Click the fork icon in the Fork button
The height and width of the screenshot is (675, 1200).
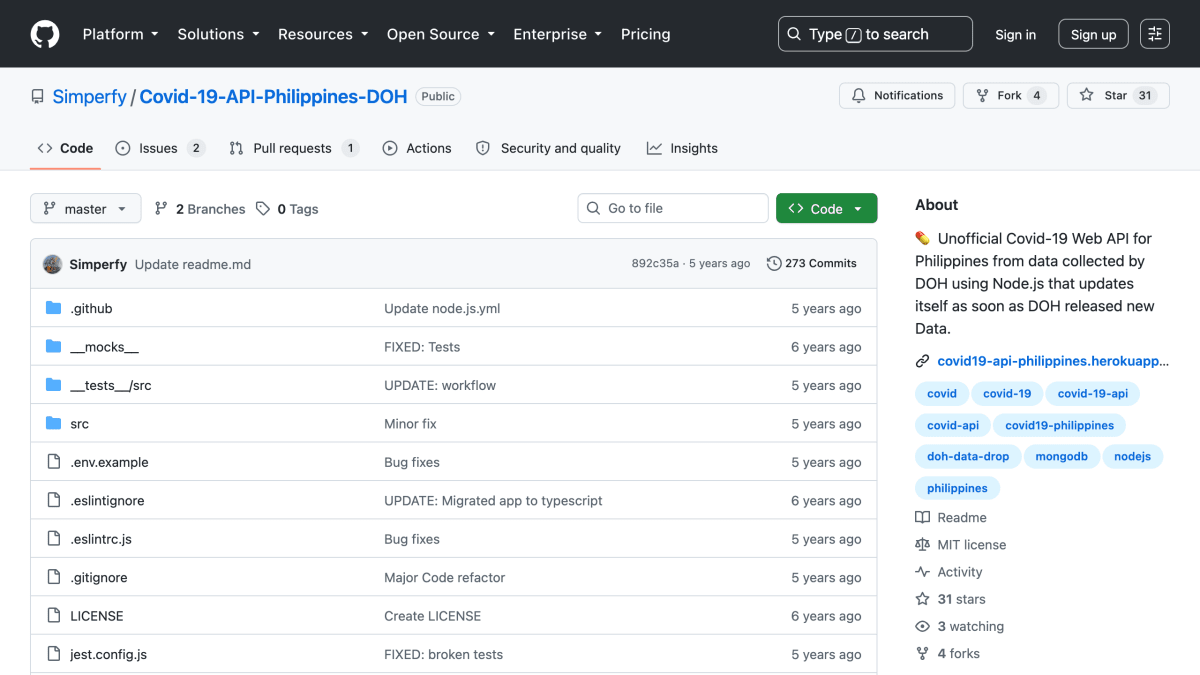(x=982, y=96)
